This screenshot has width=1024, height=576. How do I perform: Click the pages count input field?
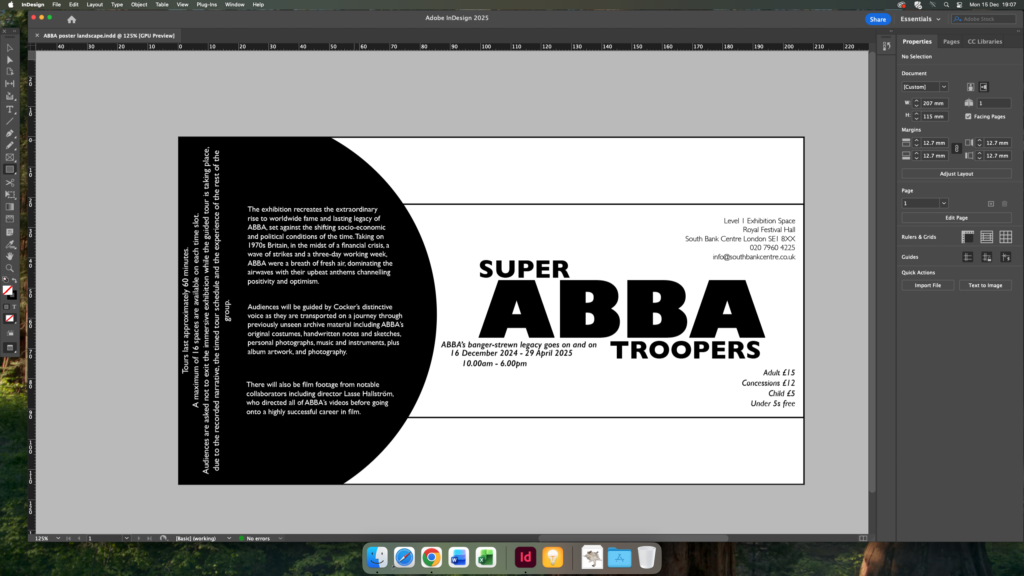tap(994, 103)
